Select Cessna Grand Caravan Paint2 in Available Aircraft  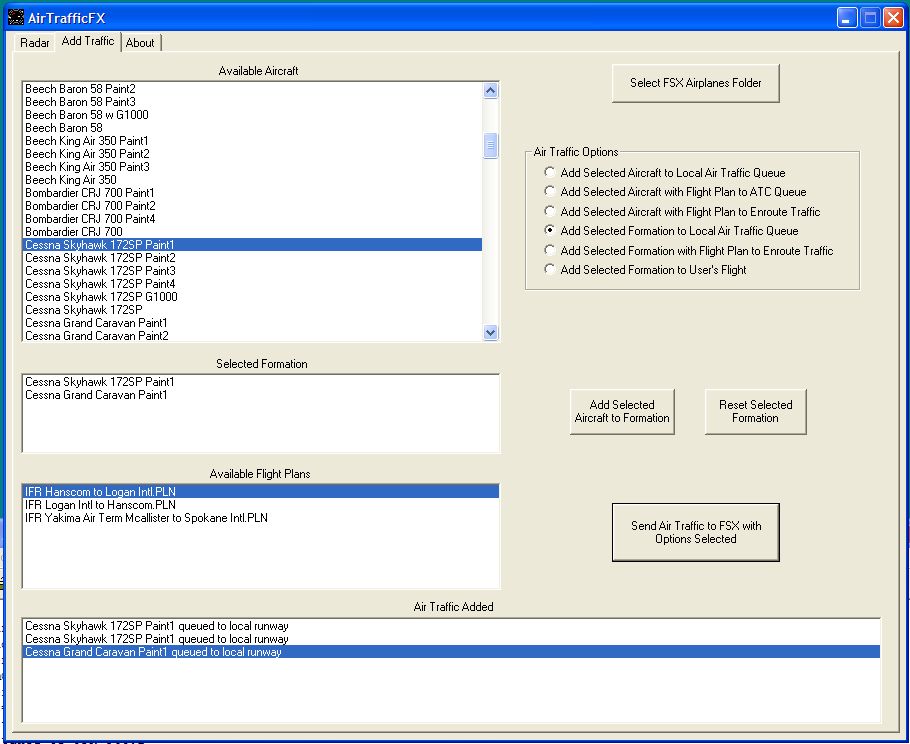pyautogui.click(x=252, y=335)
